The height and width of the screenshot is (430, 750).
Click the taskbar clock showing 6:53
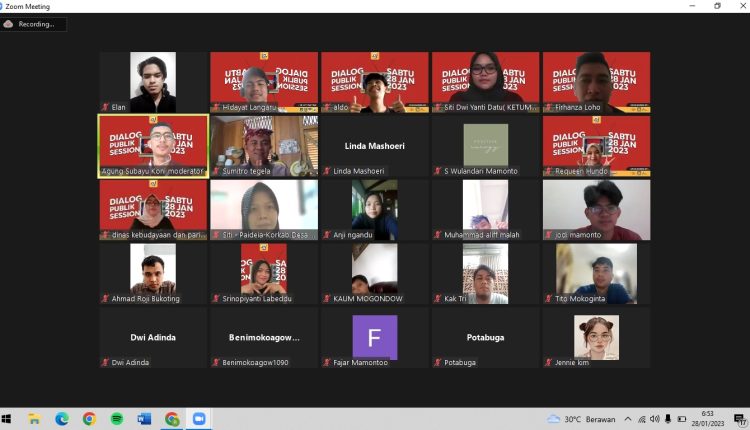pos(707,419)
